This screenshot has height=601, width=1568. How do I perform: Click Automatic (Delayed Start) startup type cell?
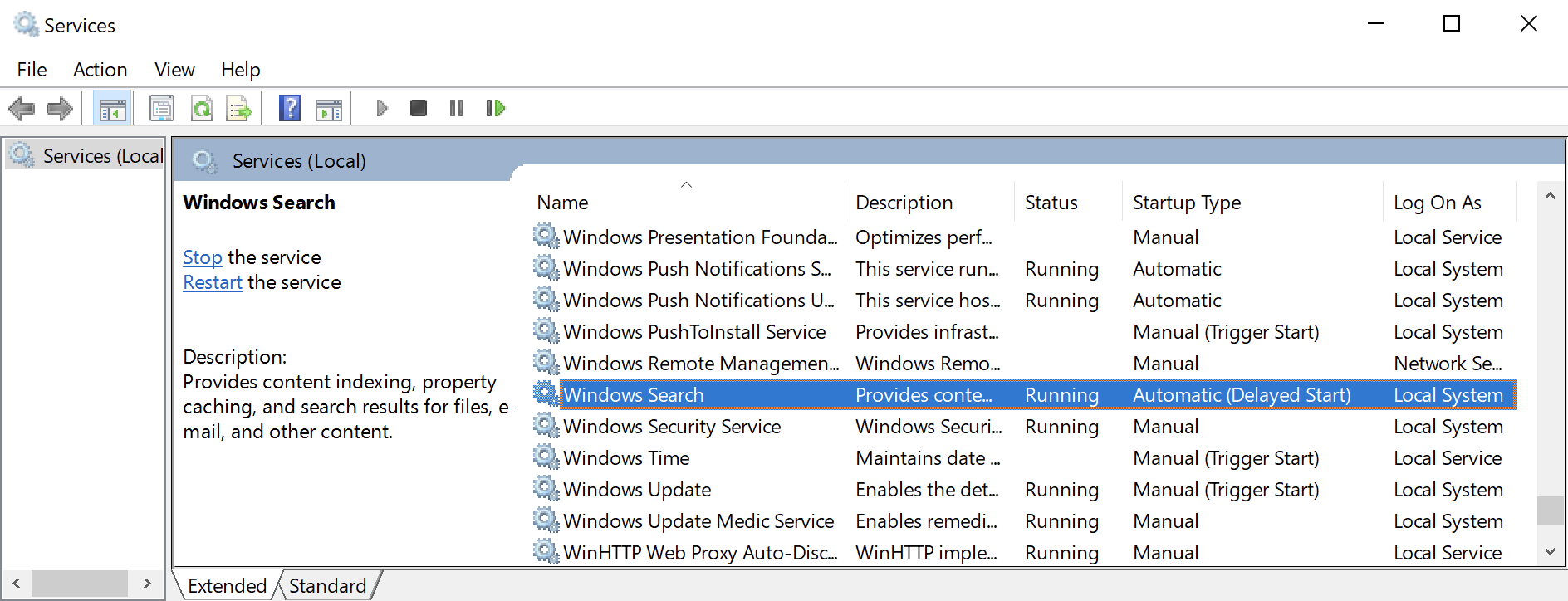pyautogui.click(x=1242, y=395)
